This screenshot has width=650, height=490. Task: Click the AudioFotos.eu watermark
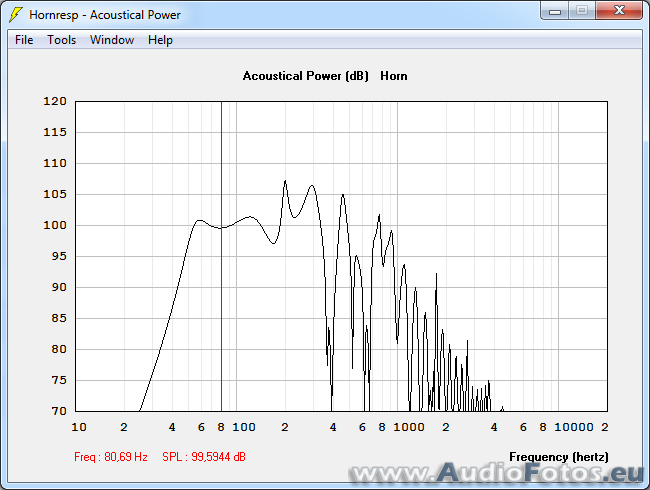click(x=495, y=473)
